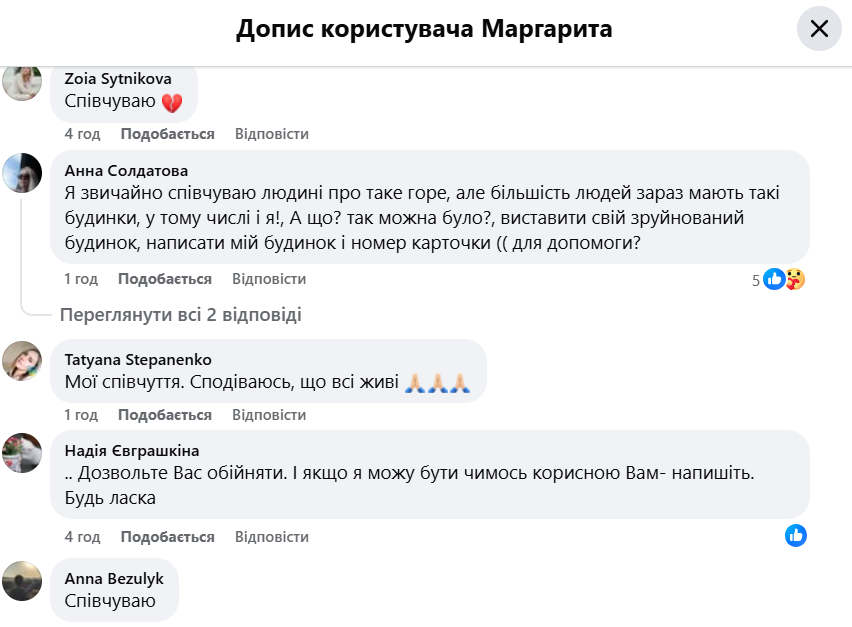Open Анна Солдатова's profile picture
The height and width of the screenshot is (627, 852).
click(22, 173)
